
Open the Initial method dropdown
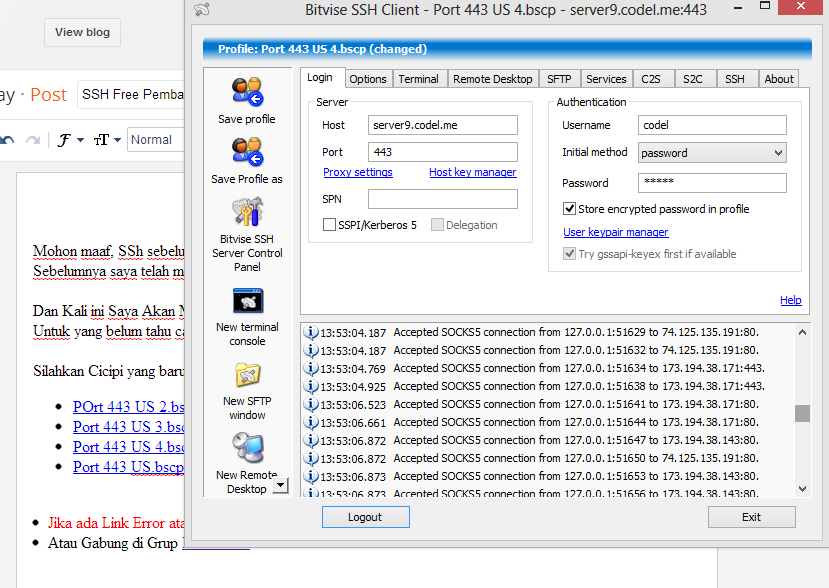(712, 153)
